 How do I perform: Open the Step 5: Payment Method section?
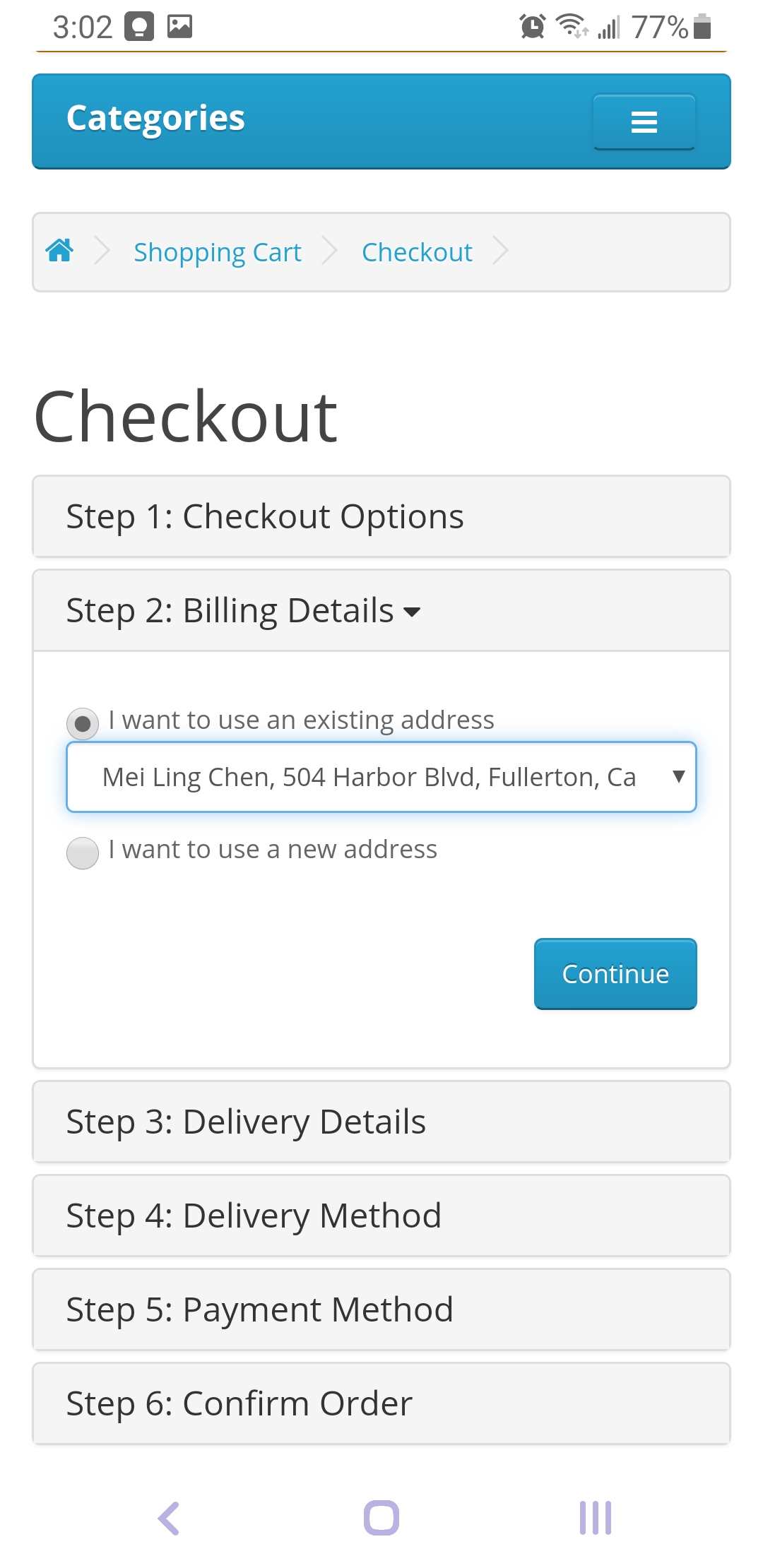point(381,1309)
